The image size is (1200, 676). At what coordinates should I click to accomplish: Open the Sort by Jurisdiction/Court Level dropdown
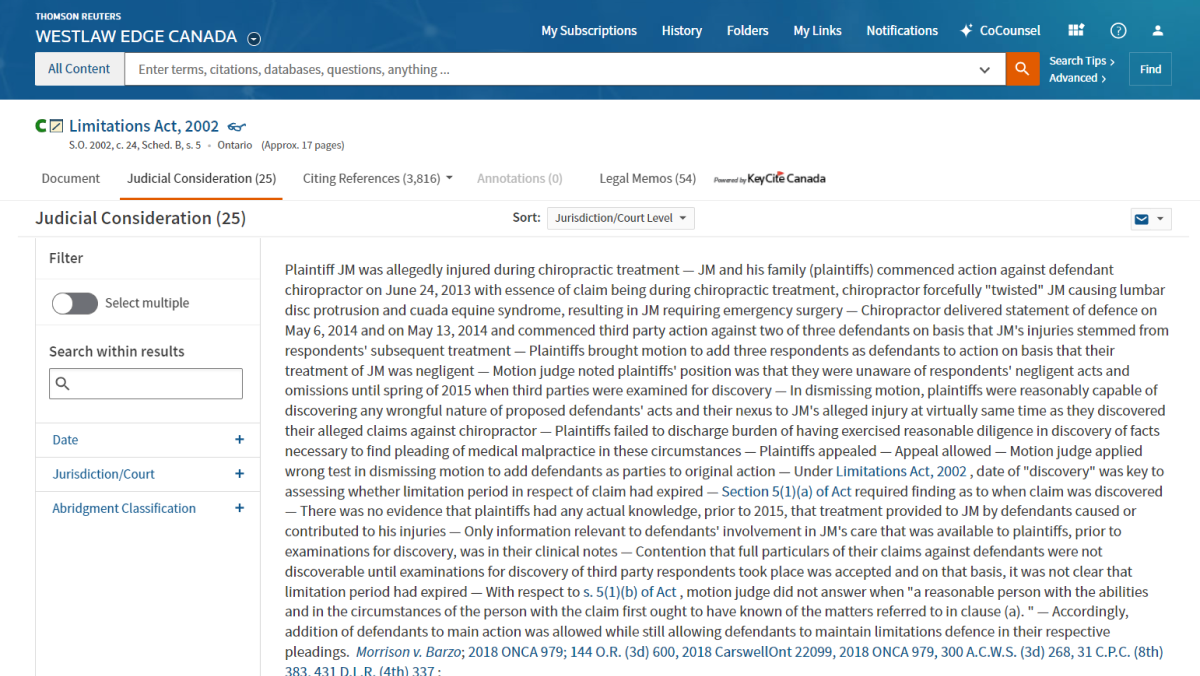pyautogui.click(x=620, y=218)
